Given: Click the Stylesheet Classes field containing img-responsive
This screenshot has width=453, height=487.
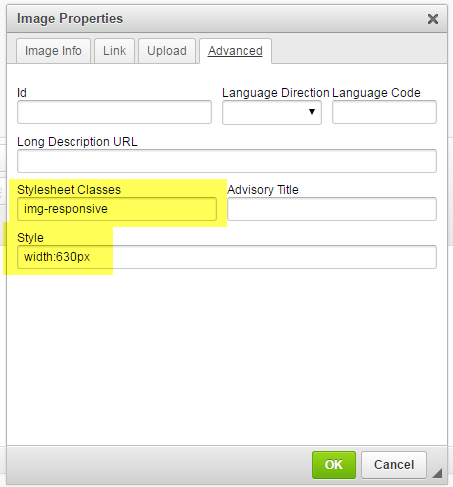Looking at the screenshot, I should 117,209.
